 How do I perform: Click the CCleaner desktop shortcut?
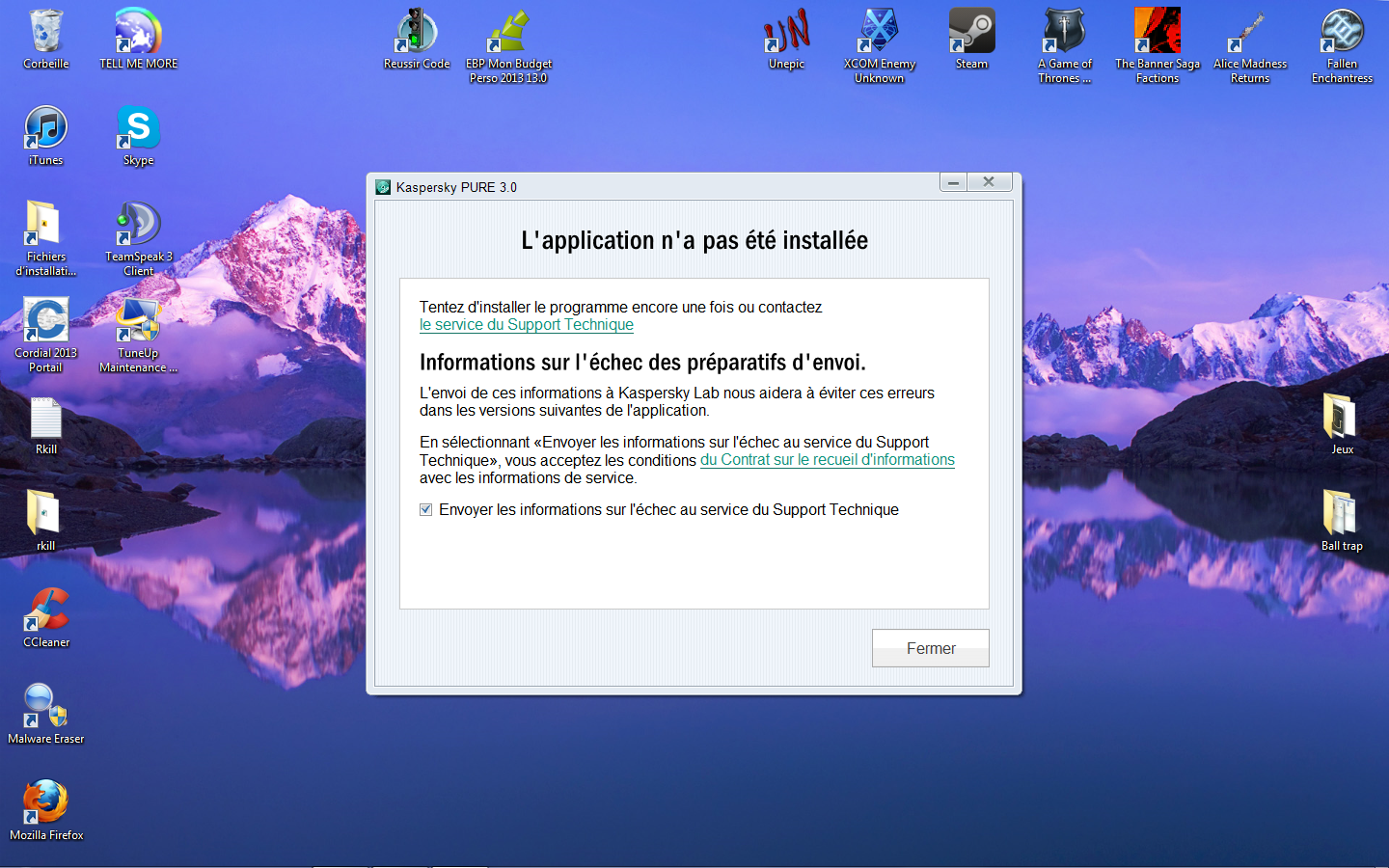(46, 617)
